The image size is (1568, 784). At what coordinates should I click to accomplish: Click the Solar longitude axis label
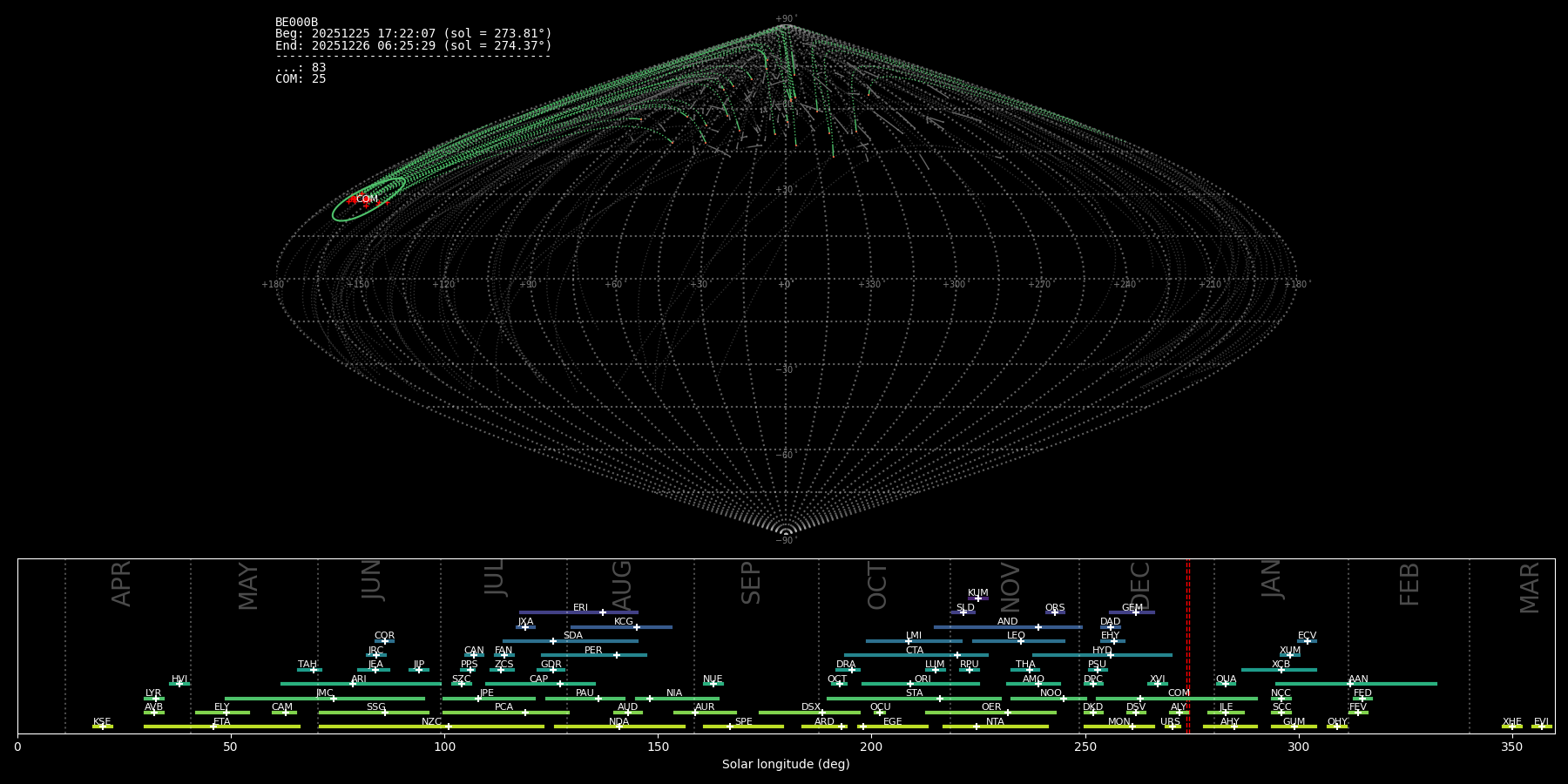coord(786,765)
